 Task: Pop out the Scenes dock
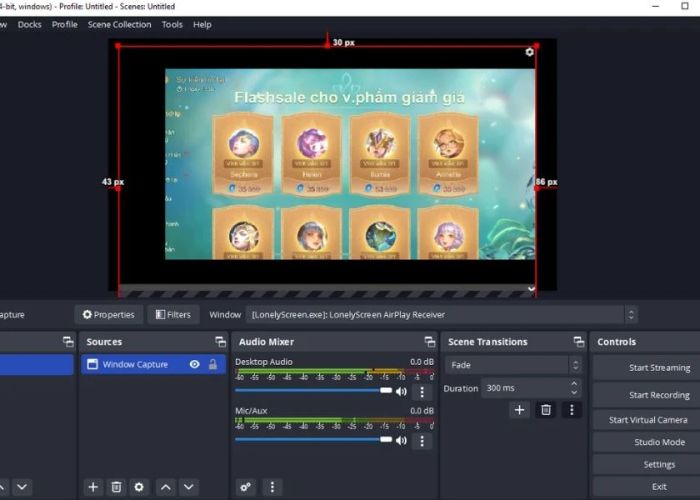68,342
